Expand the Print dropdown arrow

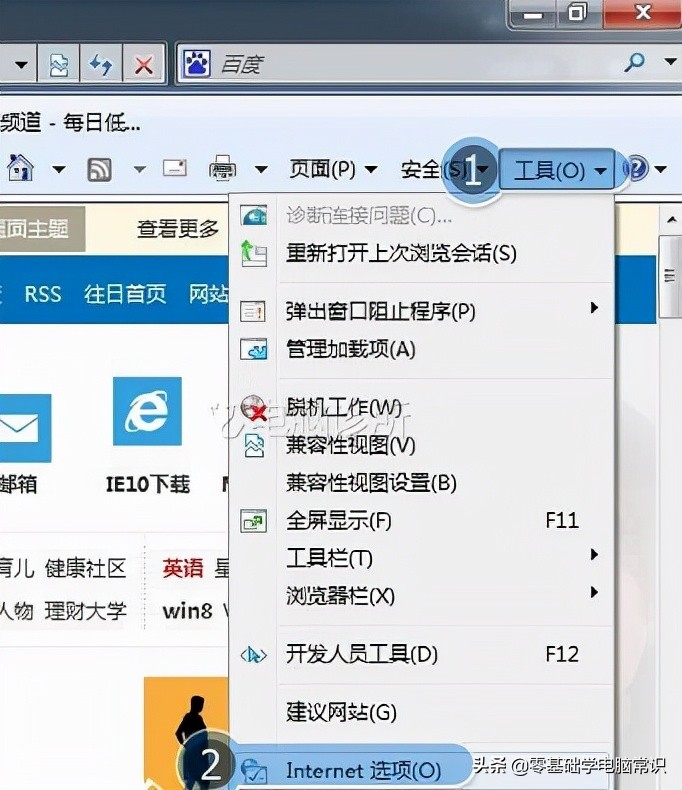261,169
